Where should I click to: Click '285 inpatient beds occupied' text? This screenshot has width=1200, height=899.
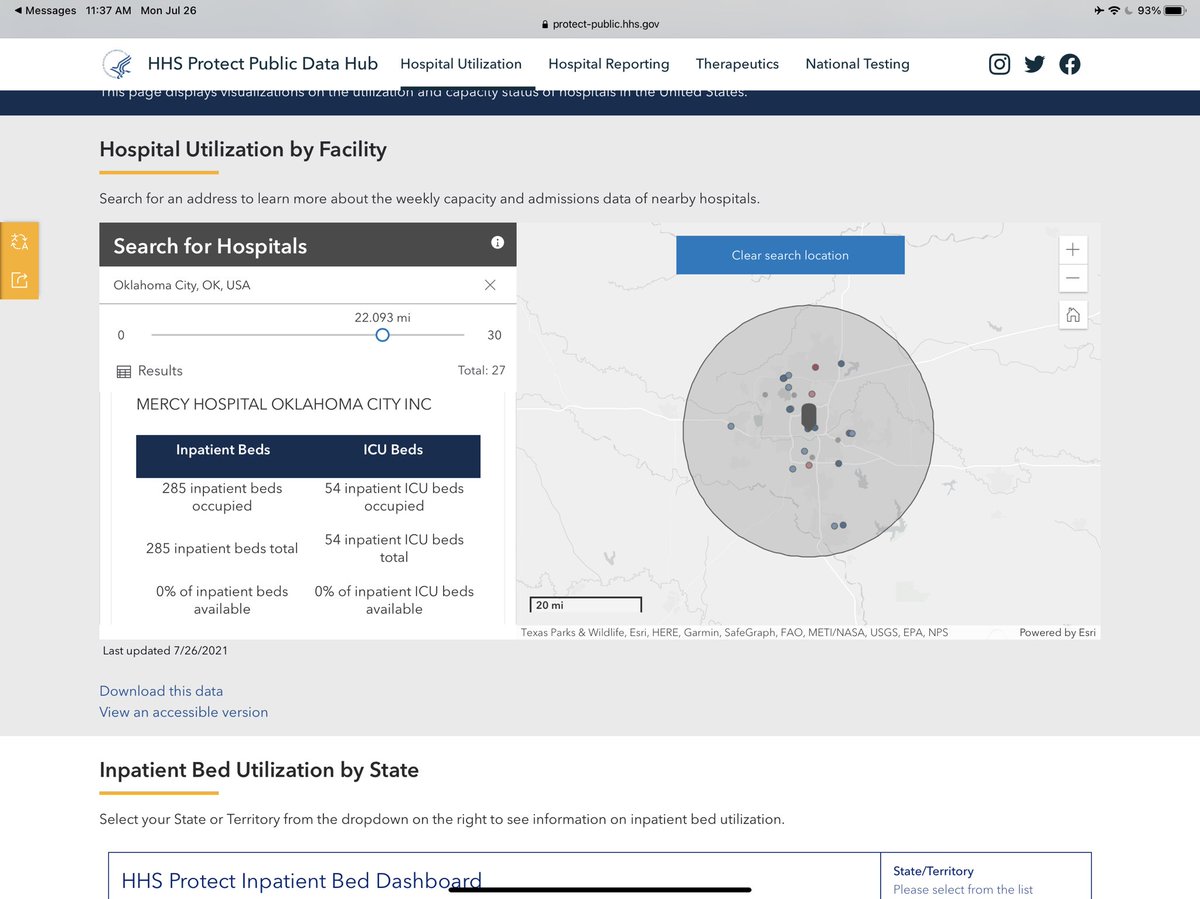coord(222,497)
